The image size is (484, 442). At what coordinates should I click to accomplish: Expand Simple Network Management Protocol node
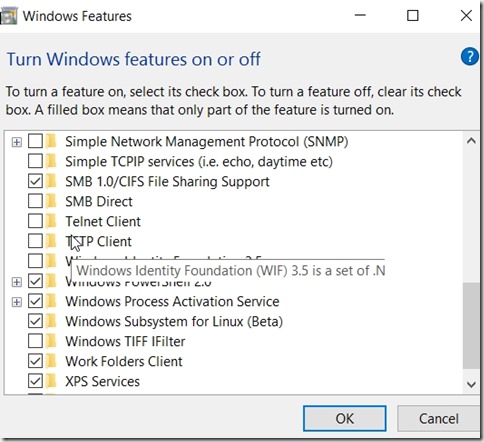pyautogui.click(x=16, y=142)
